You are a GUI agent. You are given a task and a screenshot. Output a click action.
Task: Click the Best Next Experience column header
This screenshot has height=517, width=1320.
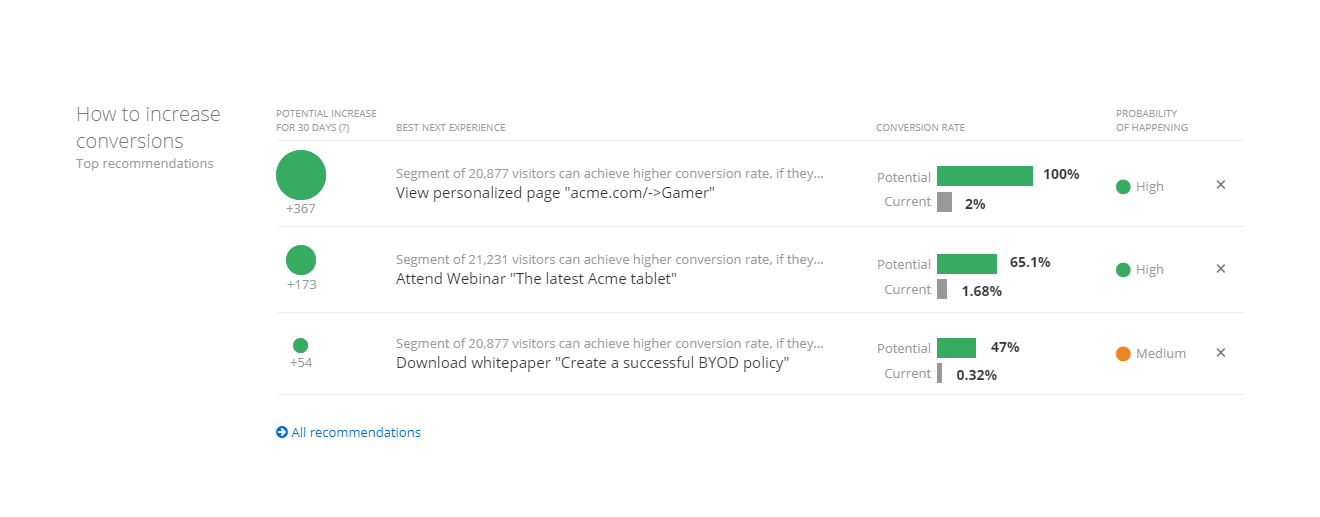(450, 128)
